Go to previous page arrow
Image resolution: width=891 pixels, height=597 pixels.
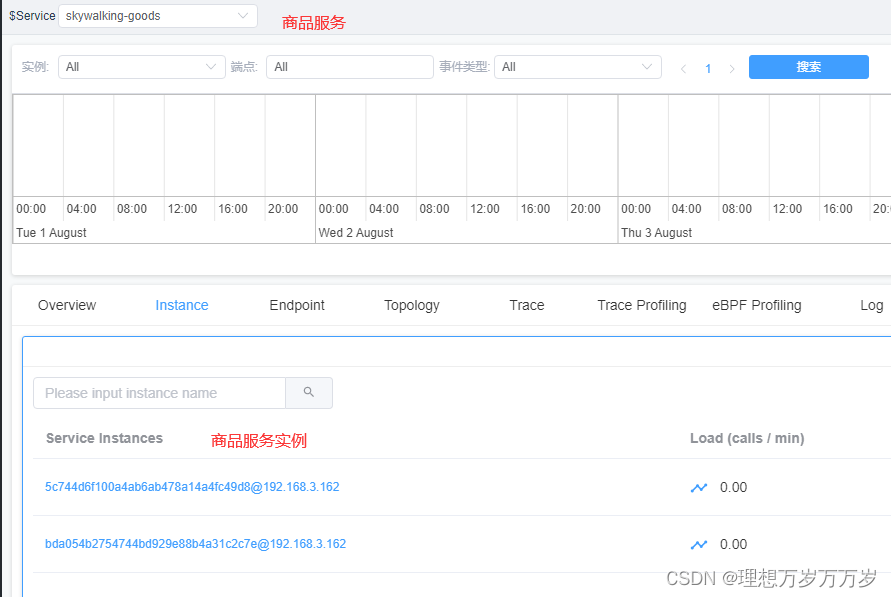point(683,69)
